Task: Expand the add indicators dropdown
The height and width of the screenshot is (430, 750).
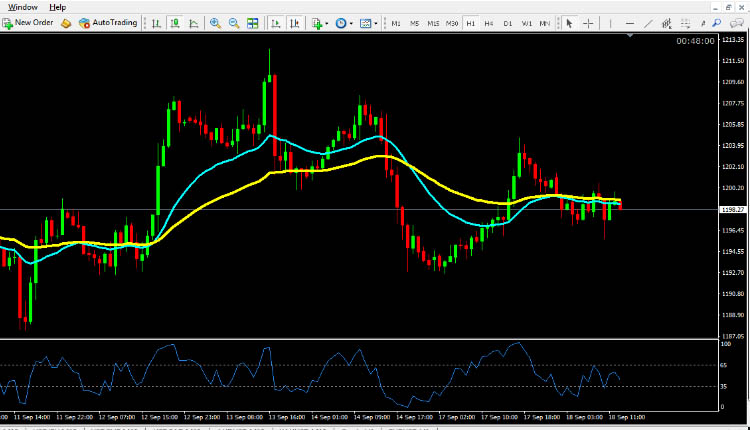Action: point(326,22)
